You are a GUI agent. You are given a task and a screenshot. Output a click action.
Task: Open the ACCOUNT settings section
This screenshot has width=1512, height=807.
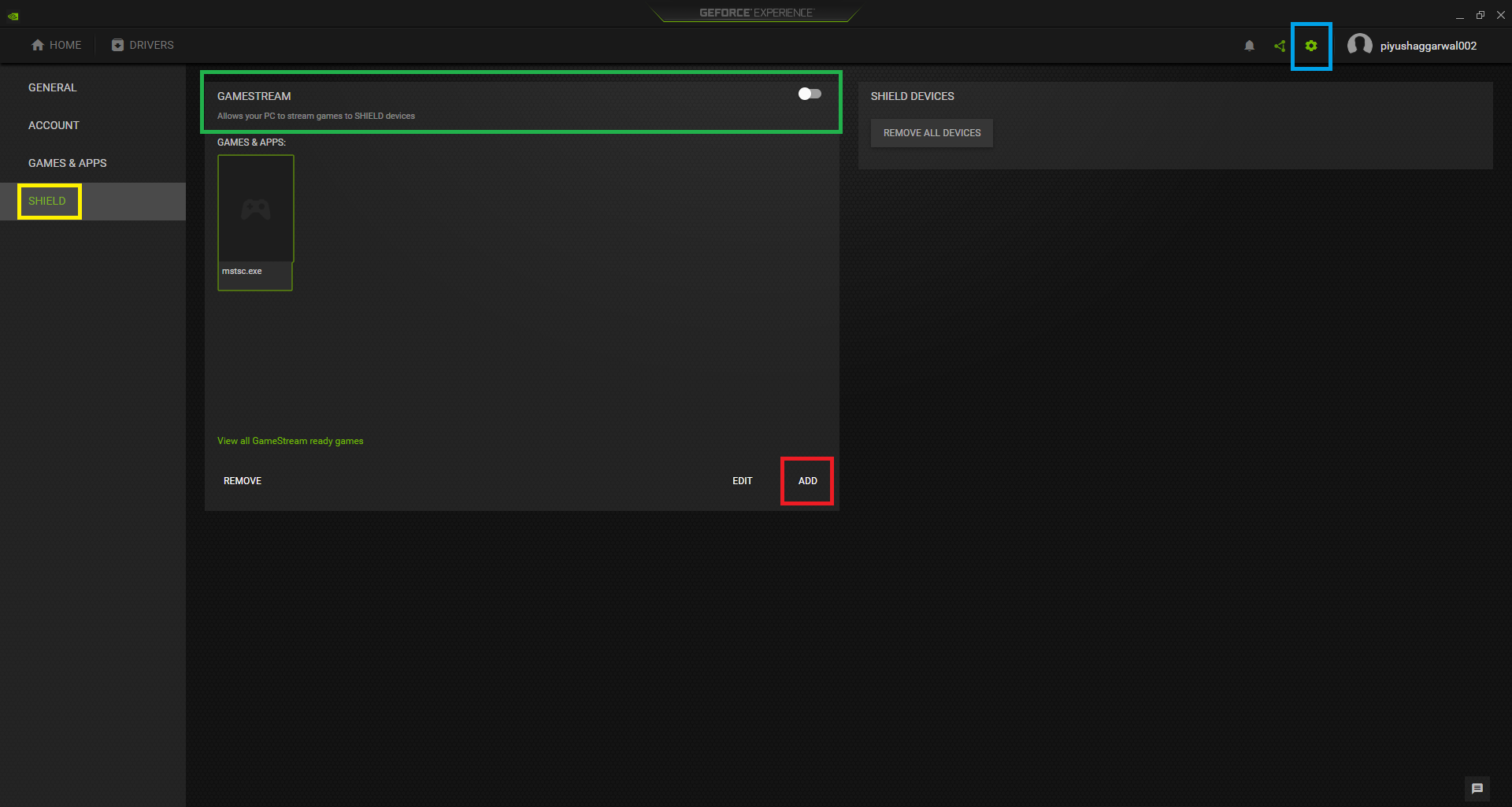pos(93,125)
